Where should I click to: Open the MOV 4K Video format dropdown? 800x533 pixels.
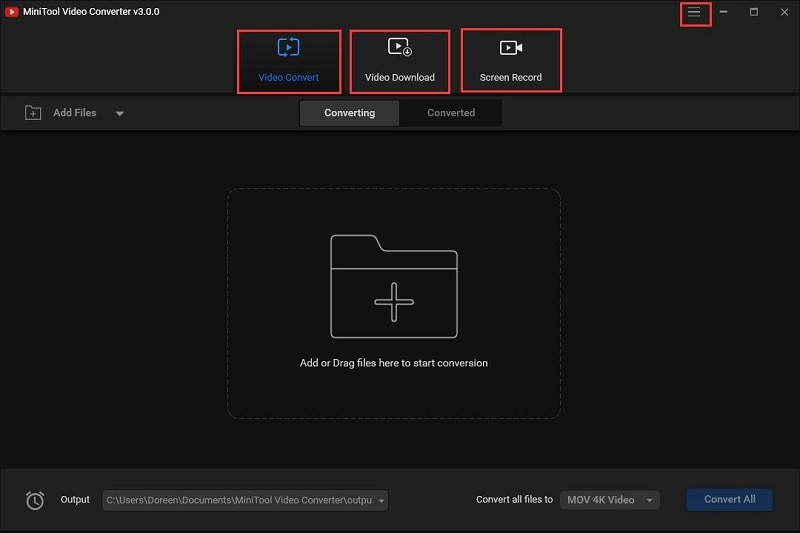pos(610,500)
